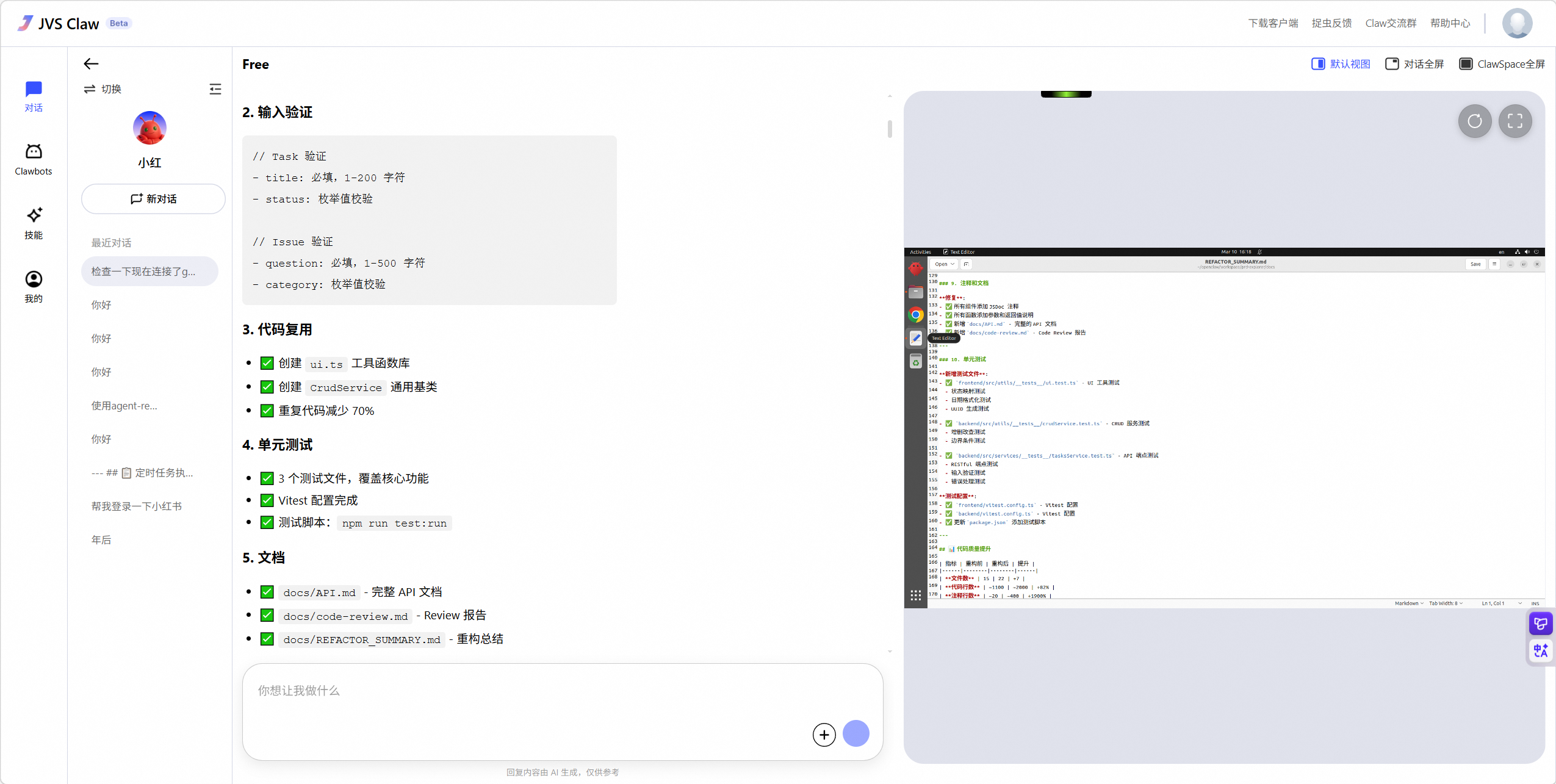Switch to the 技能 sidebar section

pyautogui.click(x=34, y=223)
